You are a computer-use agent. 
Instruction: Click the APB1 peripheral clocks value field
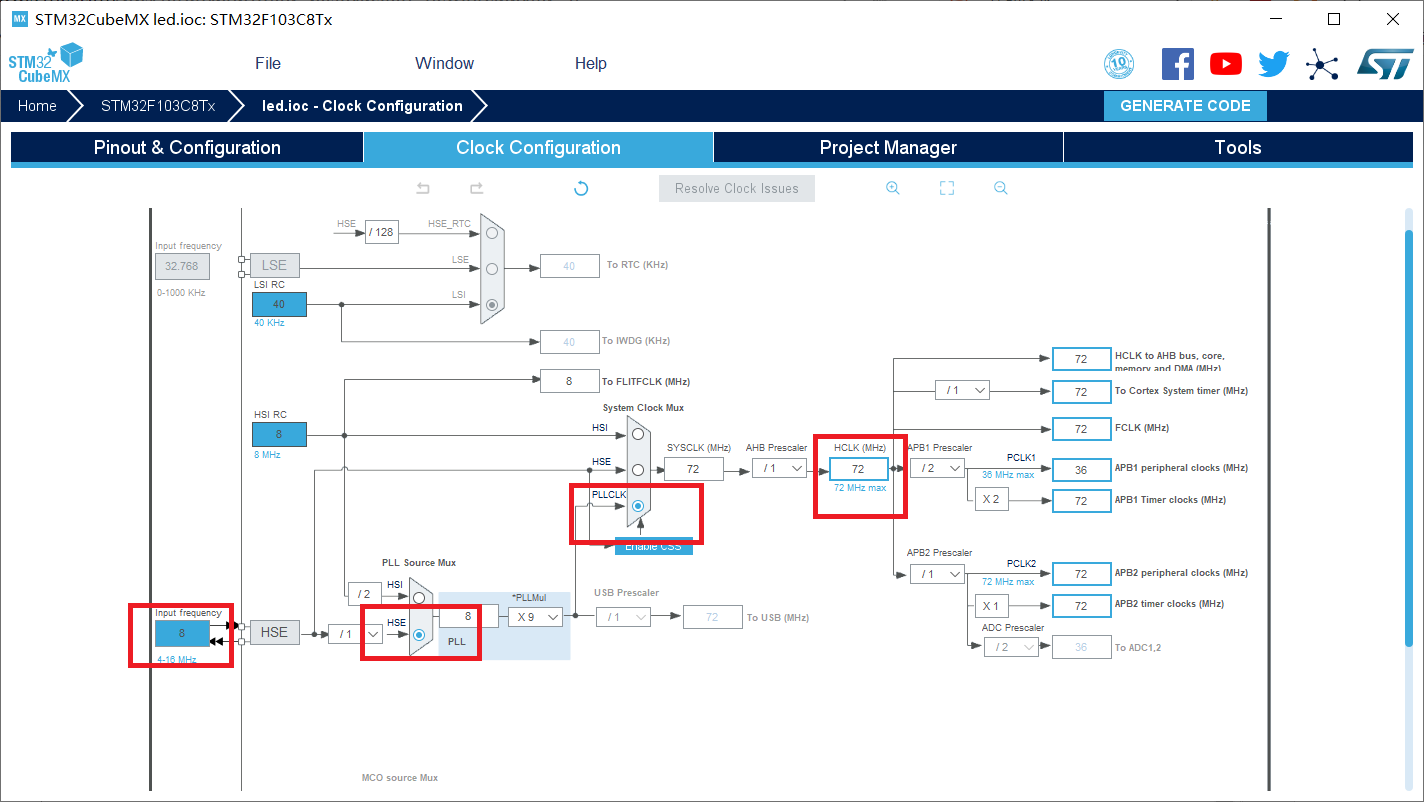(1081, 468)
